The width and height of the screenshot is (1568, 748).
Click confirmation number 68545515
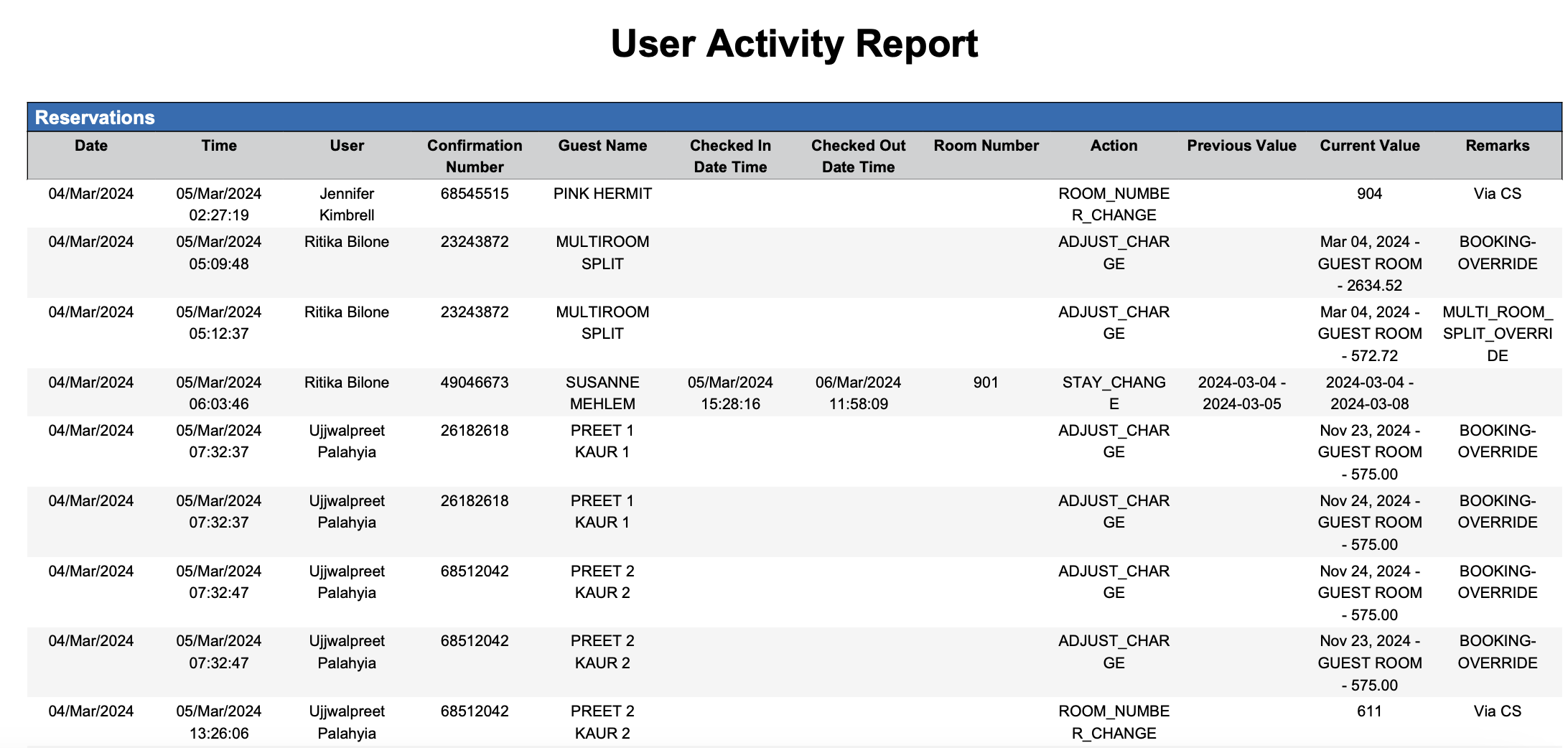[475, 194]
